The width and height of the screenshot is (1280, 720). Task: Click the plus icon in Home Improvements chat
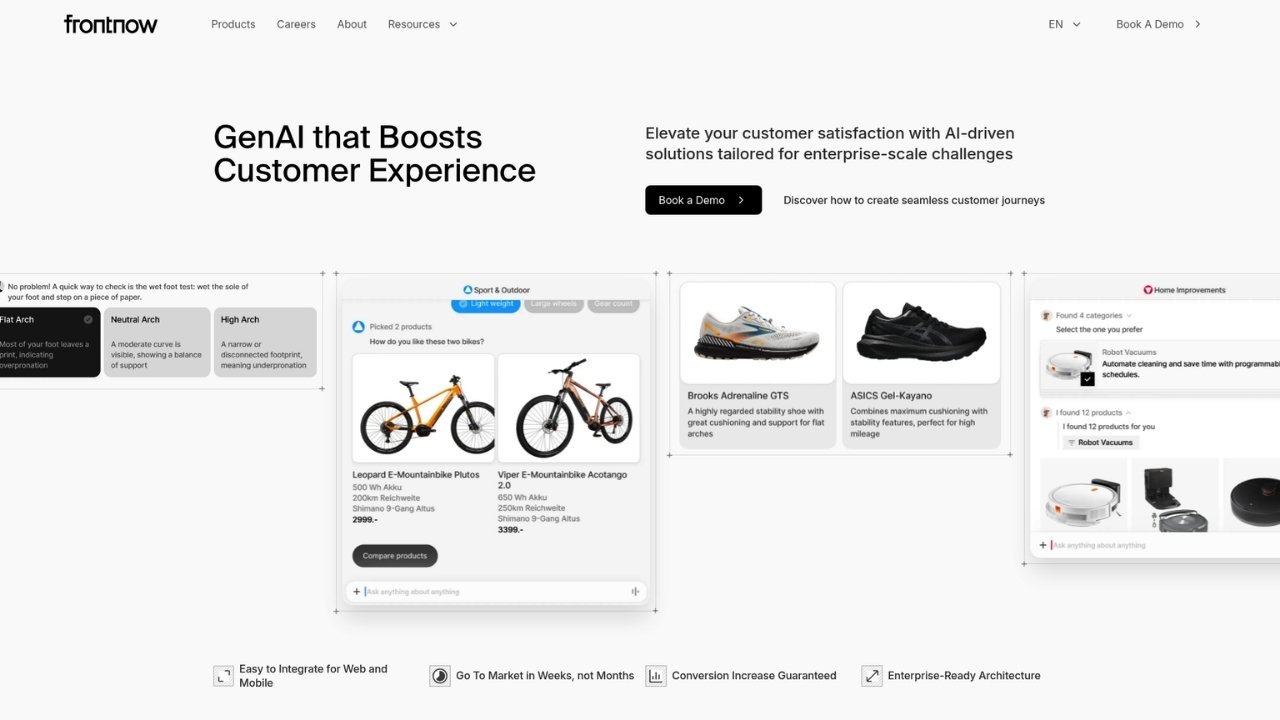tap(1043, 545)
